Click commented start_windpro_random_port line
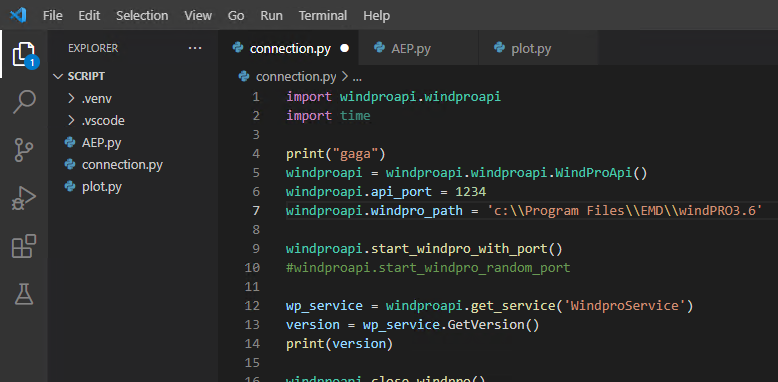 coord(428,268)
